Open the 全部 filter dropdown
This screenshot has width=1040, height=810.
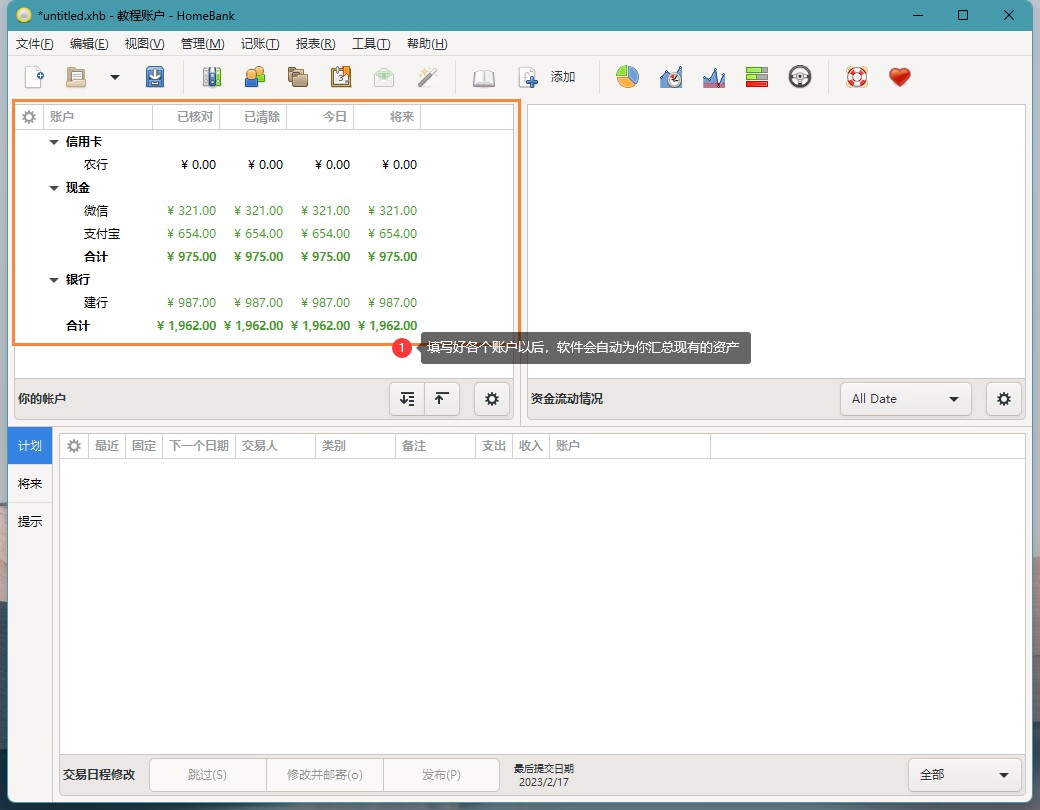(x=964, y=775)
